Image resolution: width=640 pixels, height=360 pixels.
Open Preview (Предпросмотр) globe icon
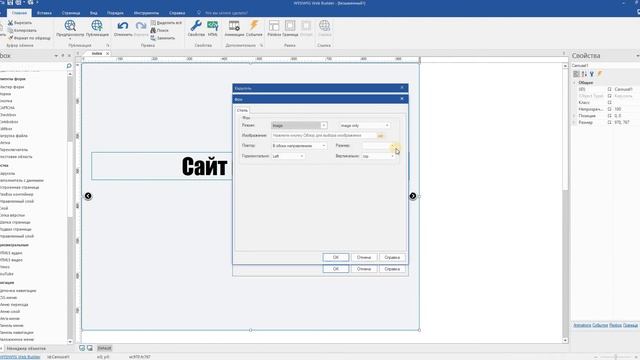pyautogui.click(x=70, y=26)
